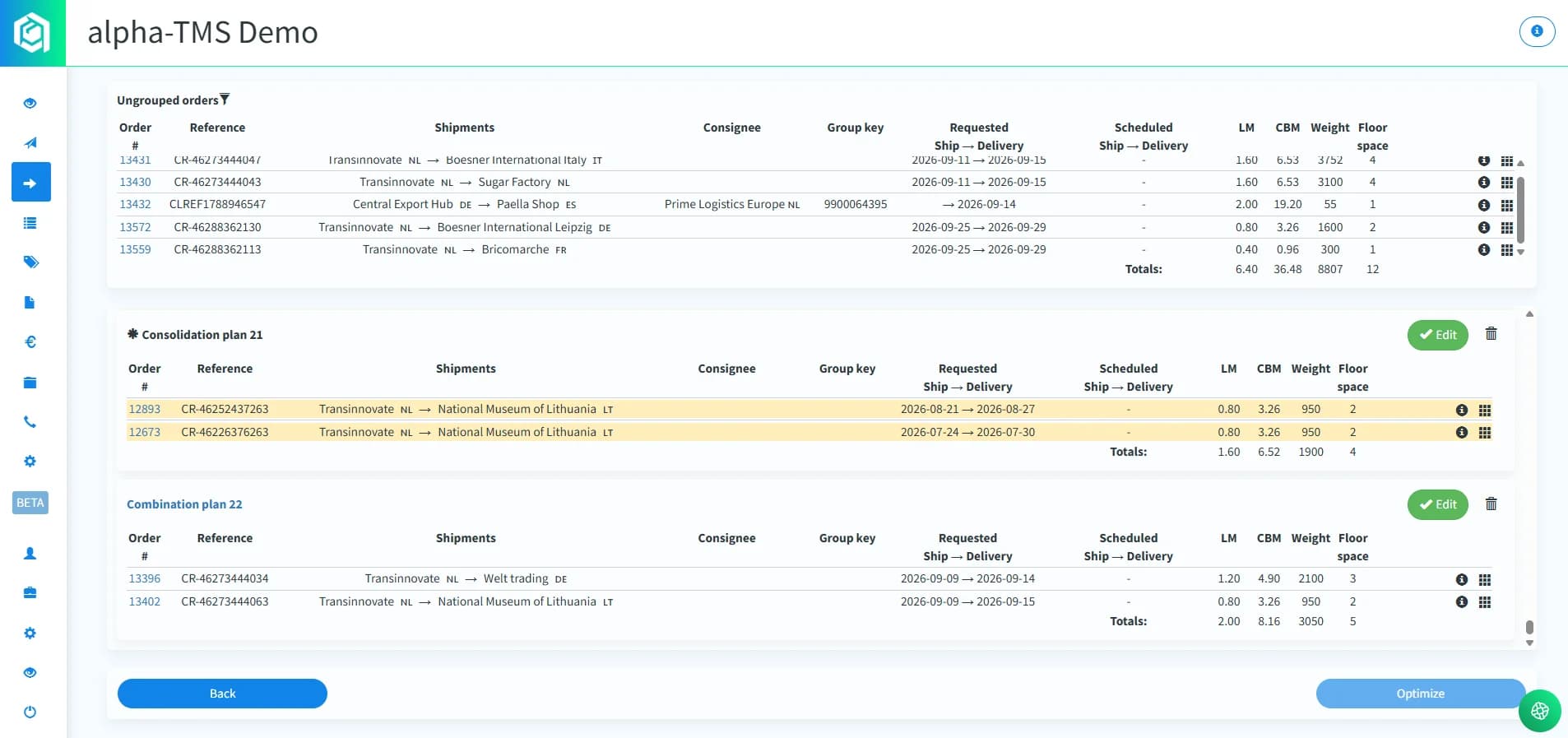The width and height of the screenshot is (1568, 738).
Task: Open the euro currency sidebar icon
Action: (x=30, y=342)
